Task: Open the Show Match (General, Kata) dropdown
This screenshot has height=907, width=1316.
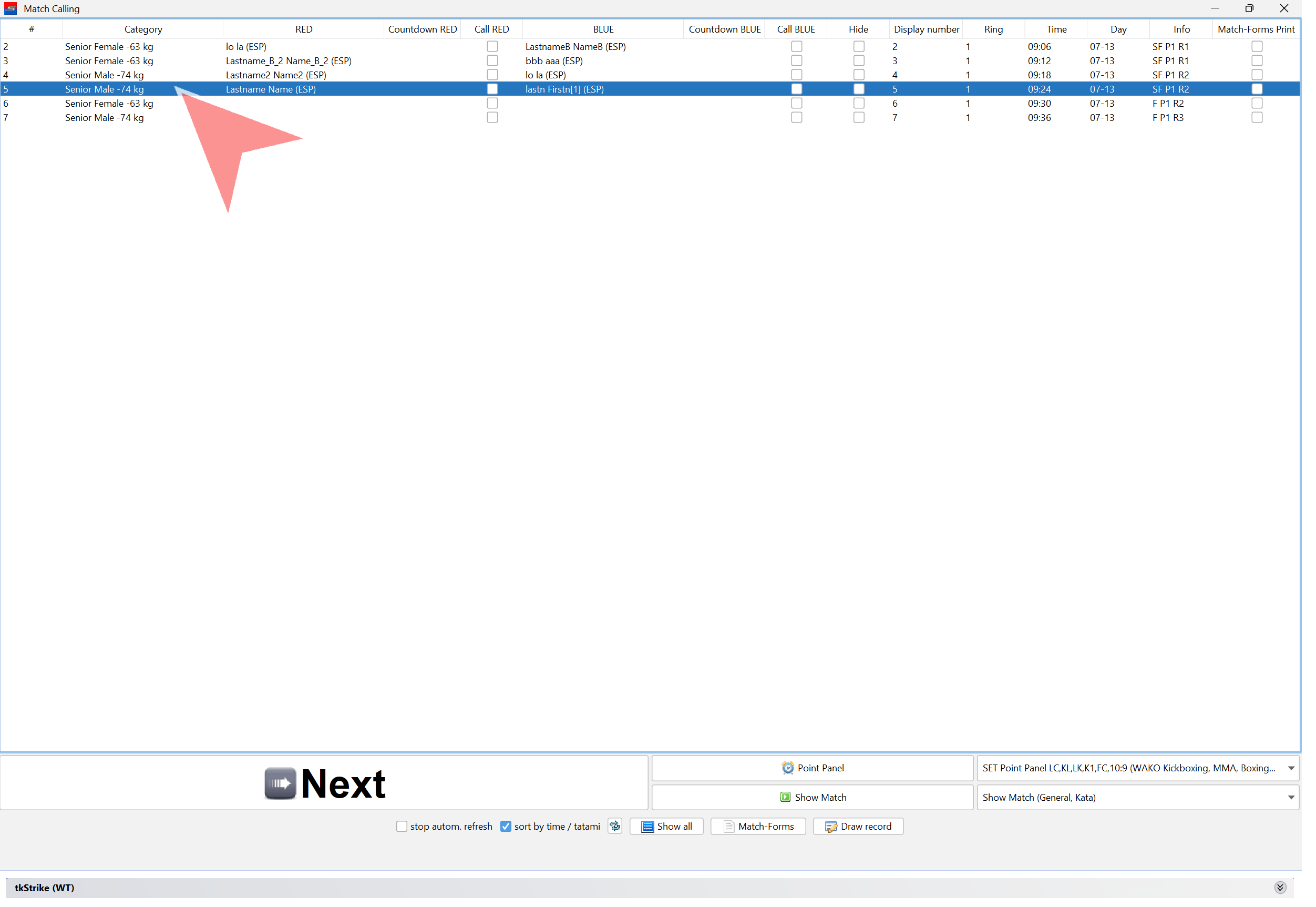Action: pyautogui.click(x=1290, y=797)
